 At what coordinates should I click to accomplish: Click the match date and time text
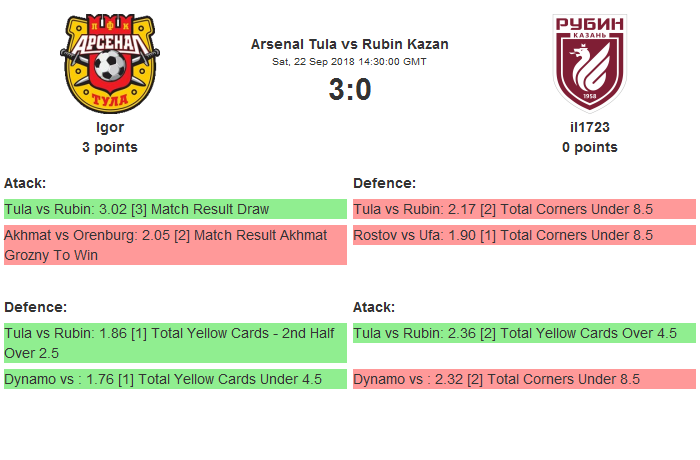[x=349, y=62]
